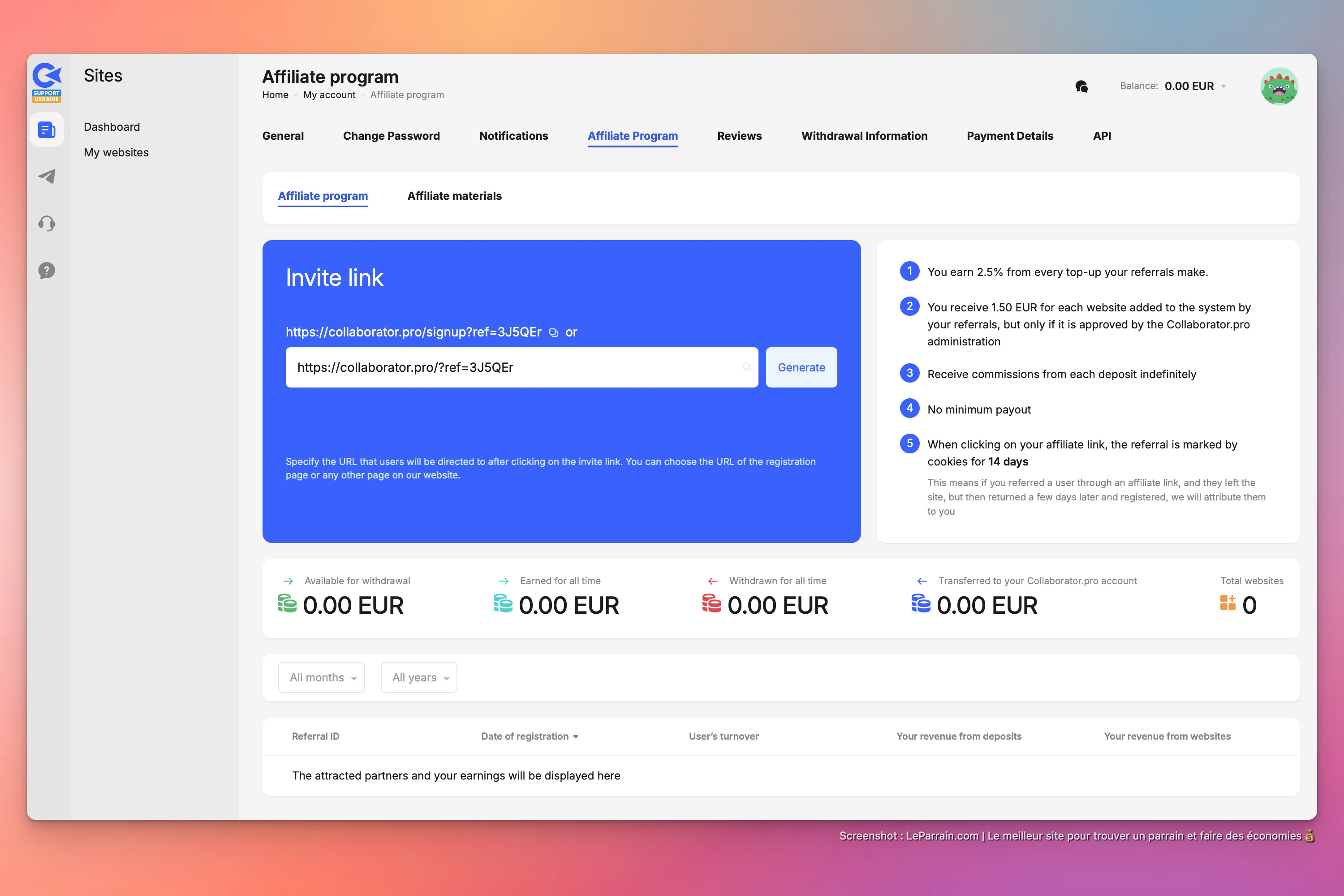This screenshot has width=1344, height=896.
Task: Click the question mark help icon
Action: click(x=47, y=270)
